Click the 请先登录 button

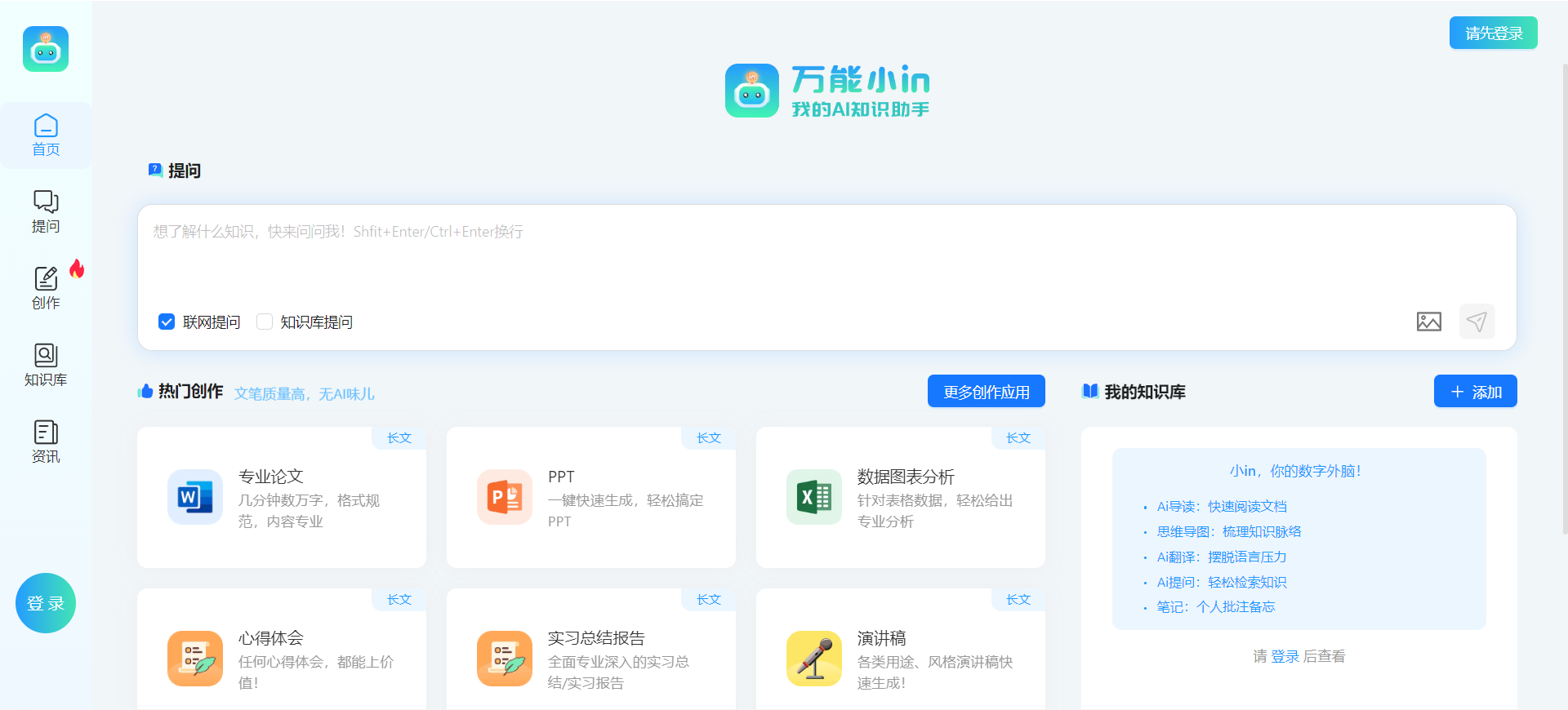pos(1493,33)
